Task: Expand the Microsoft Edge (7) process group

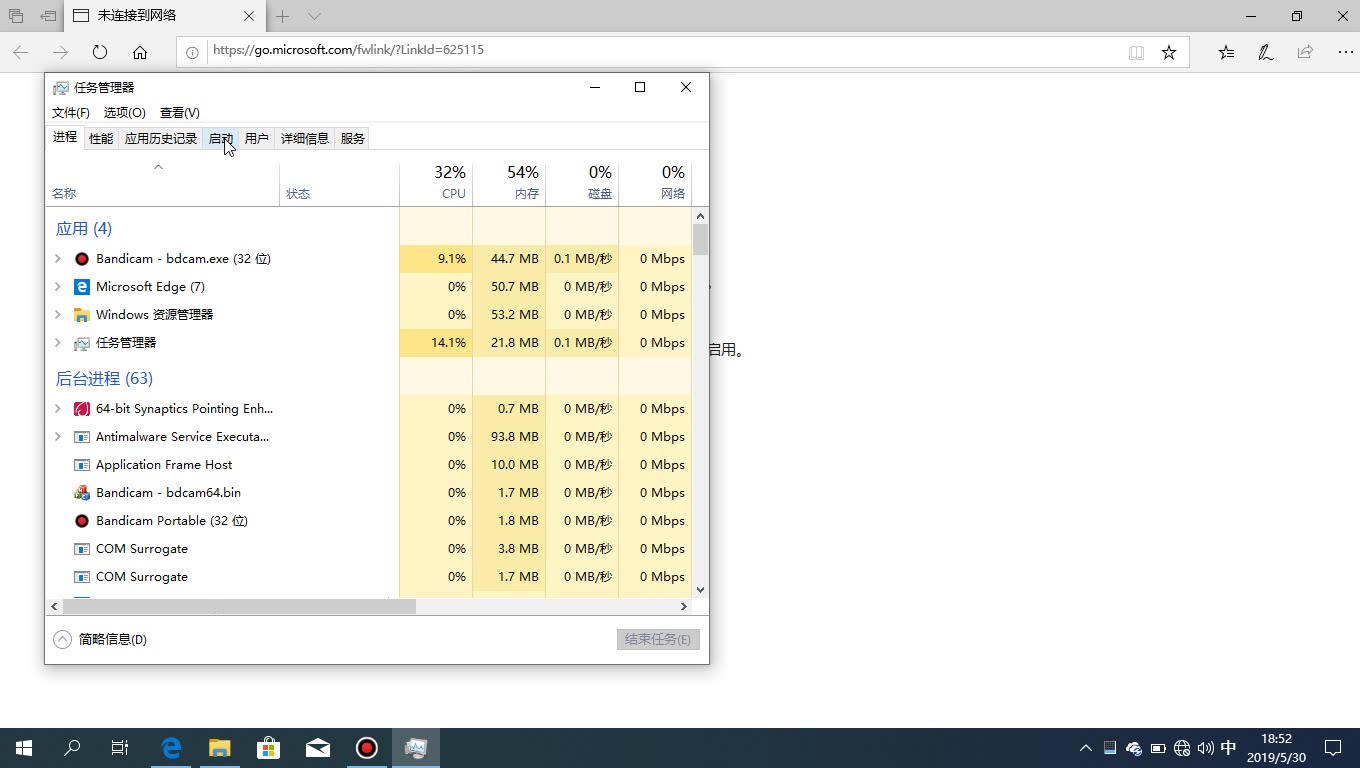Action: pos(57,287)
